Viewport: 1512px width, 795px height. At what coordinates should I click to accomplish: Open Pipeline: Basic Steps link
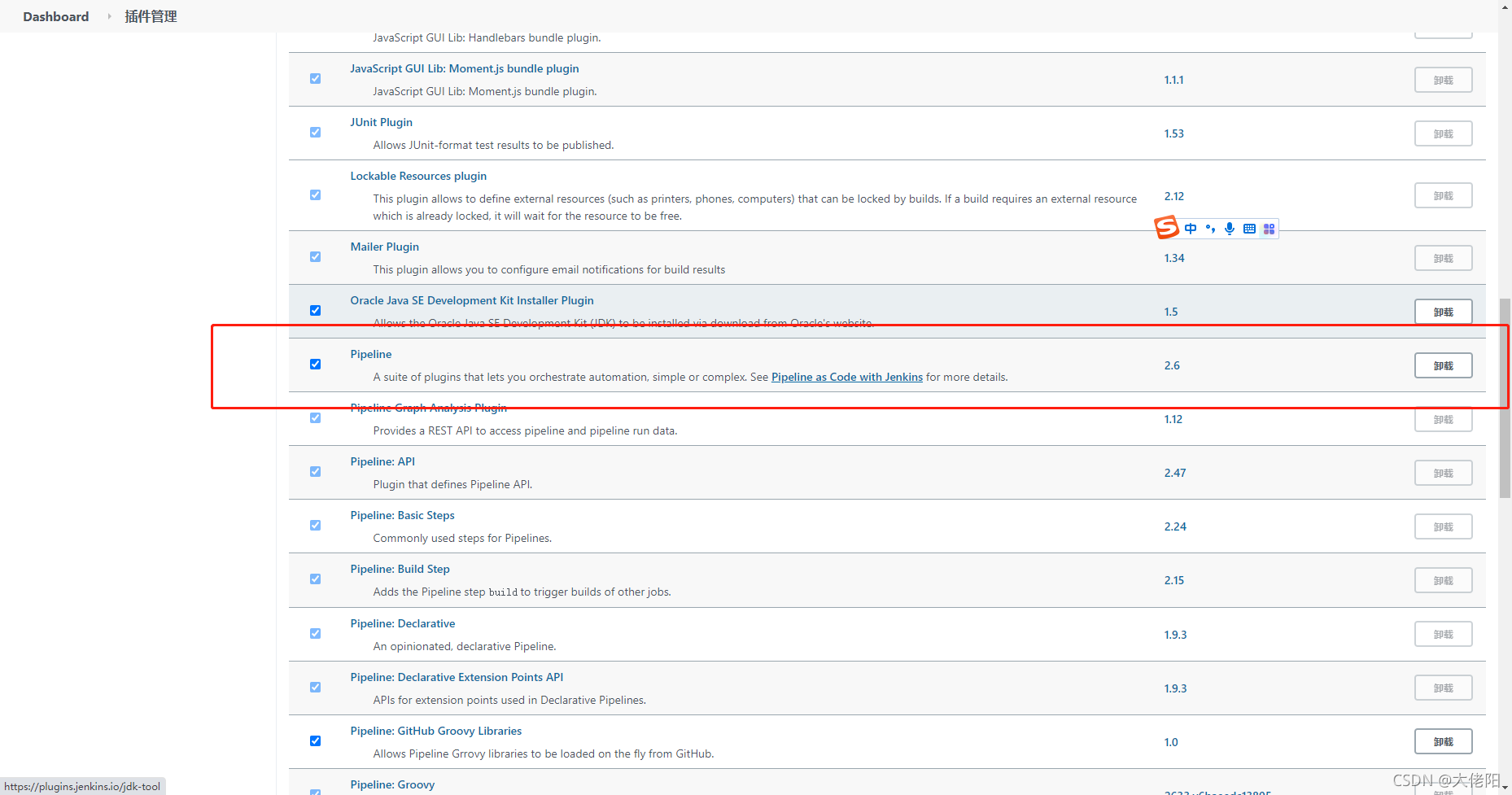pos(403,515)
